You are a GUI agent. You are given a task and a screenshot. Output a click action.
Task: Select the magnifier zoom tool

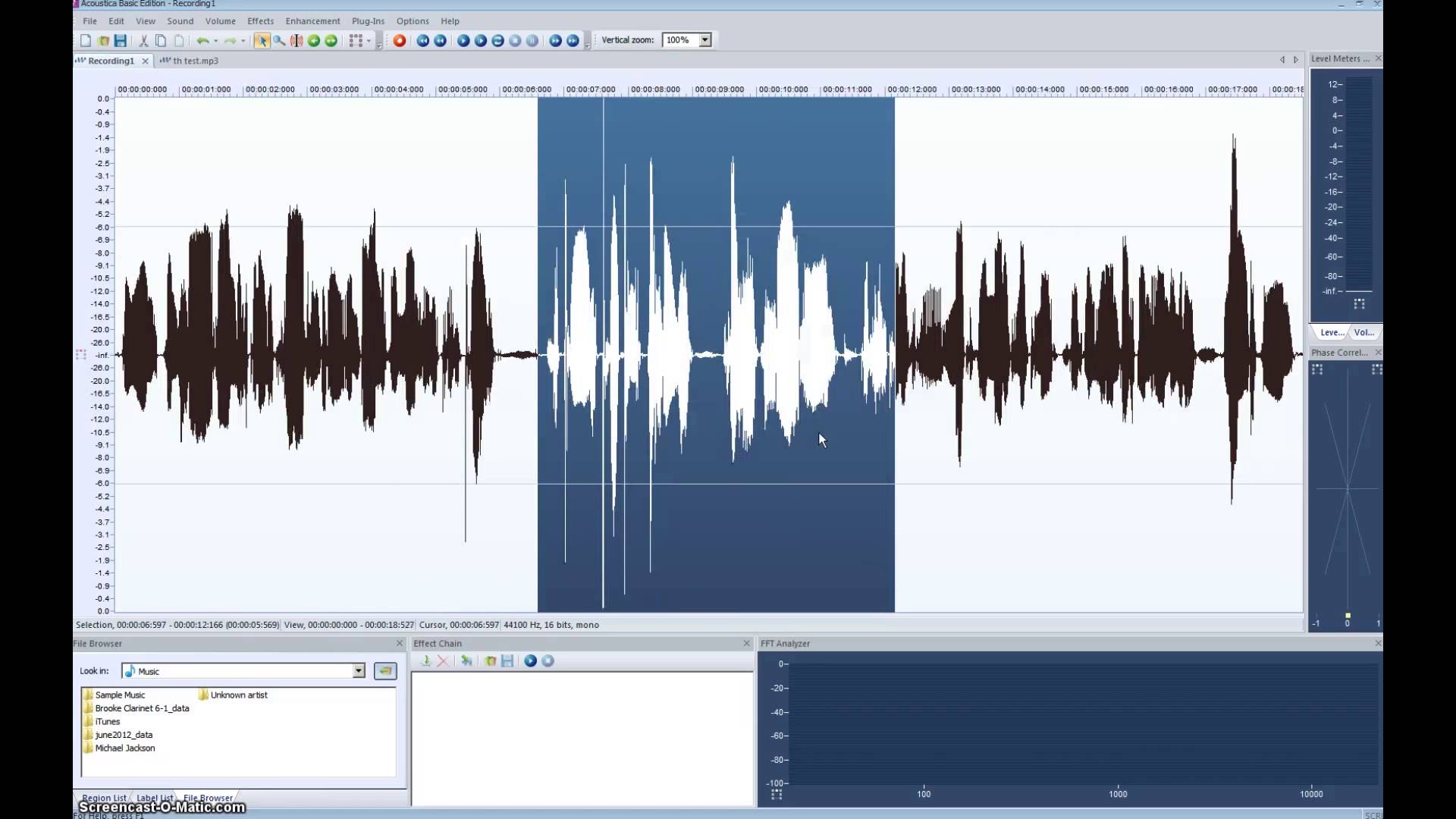click(279, 41)
